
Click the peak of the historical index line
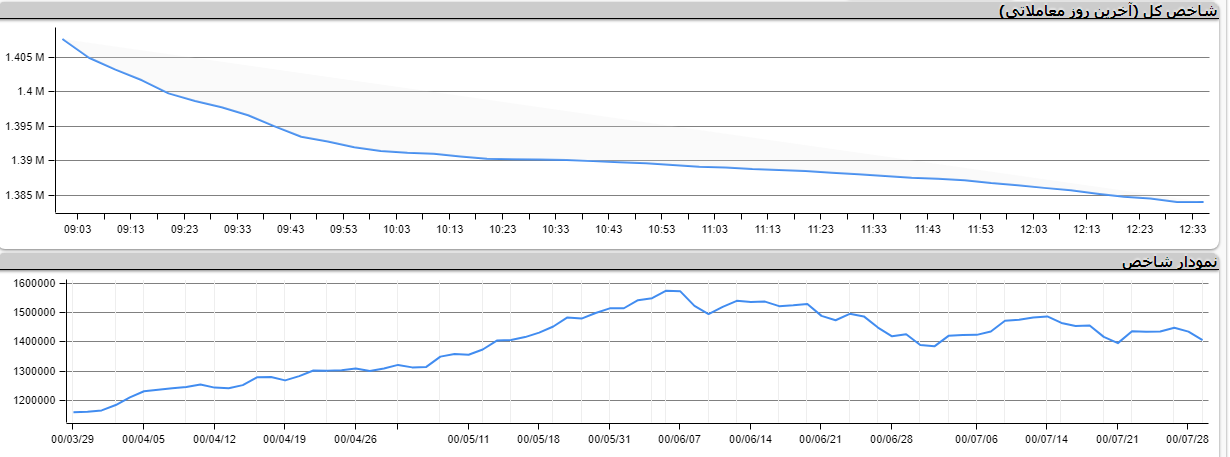click(x=667, y=291)
